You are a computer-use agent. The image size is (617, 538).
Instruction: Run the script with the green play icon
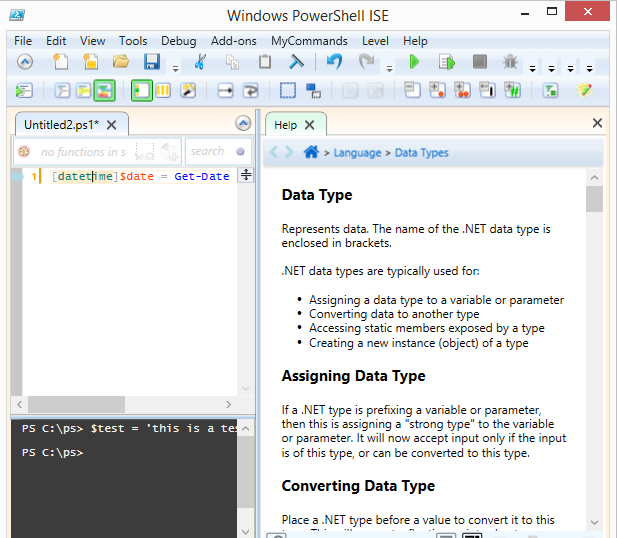click(x=414, y=62)
